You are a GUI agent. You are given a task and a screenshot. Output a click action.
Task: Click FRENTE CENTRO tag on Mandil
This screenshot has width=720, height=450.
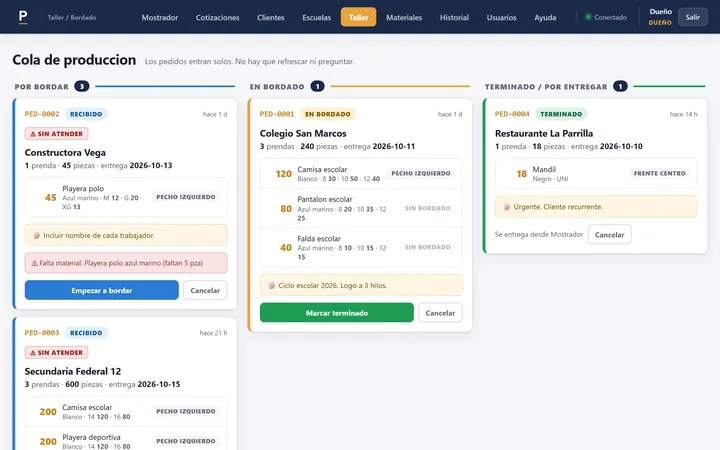(659, 173)
